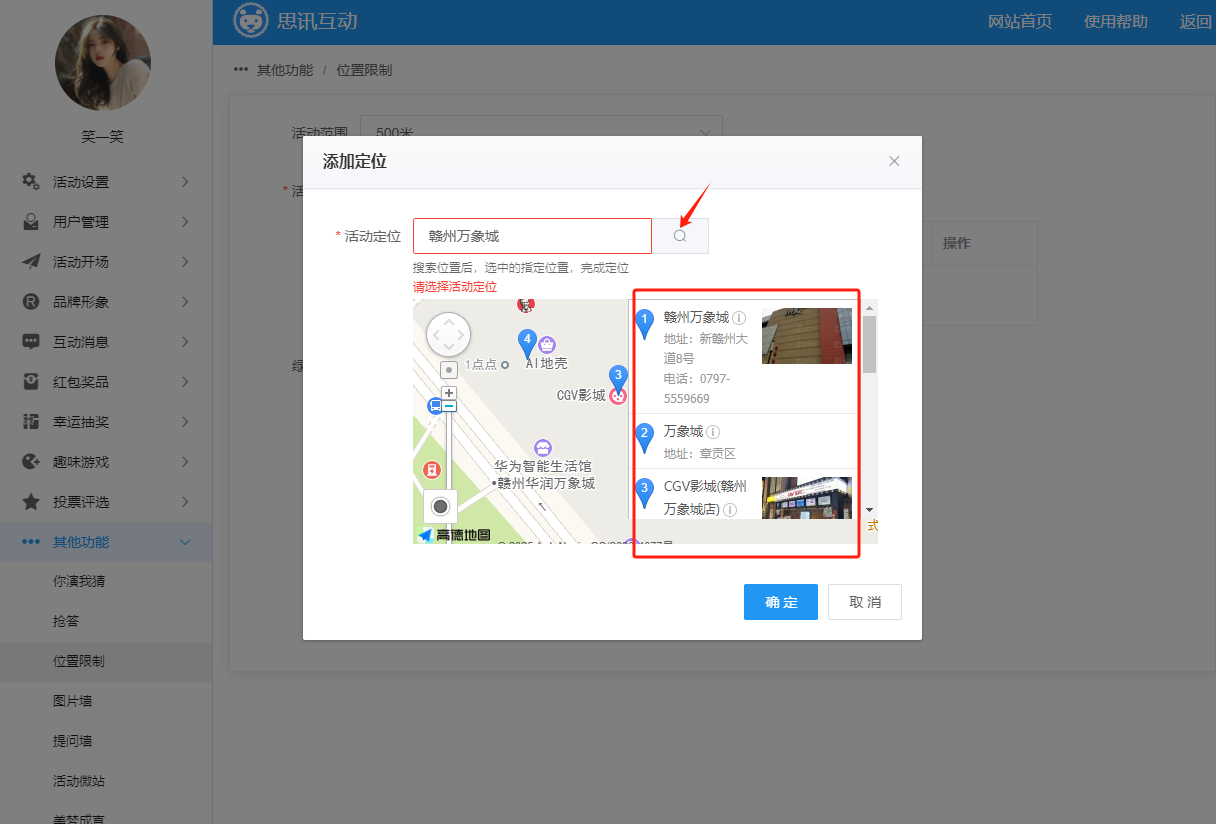Click the 确定 button
Screen dimensions: 1216x824
[x=781, y=602]
